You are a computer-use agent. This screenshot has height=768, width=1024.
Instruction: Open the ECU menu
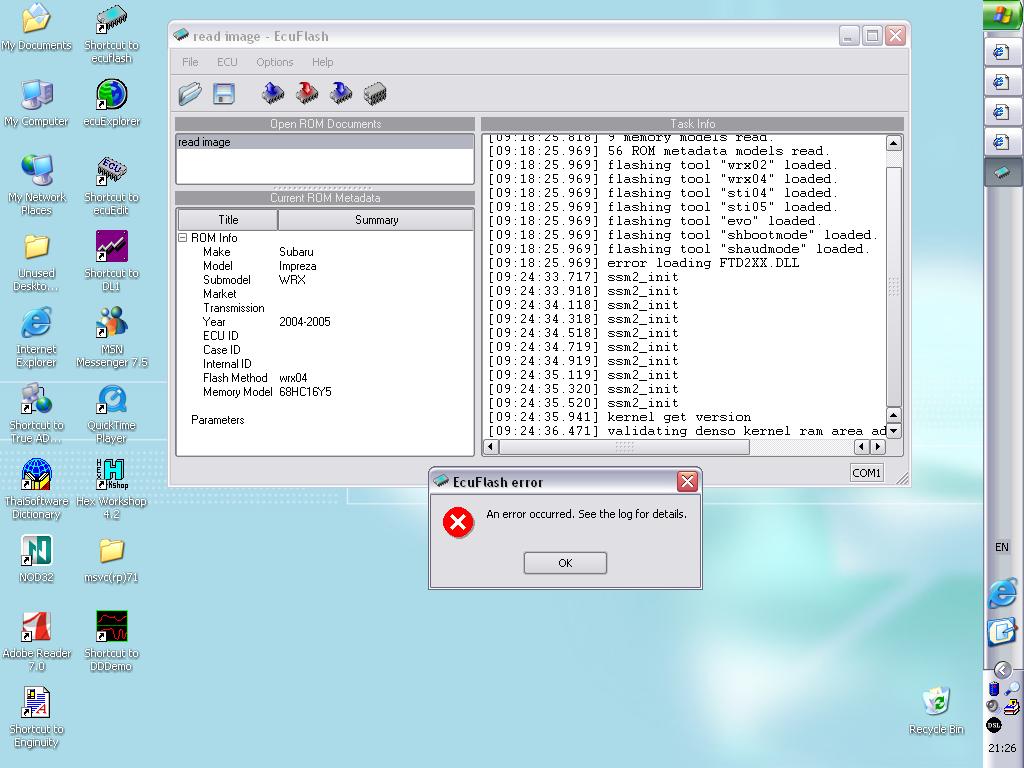[227, 62]
